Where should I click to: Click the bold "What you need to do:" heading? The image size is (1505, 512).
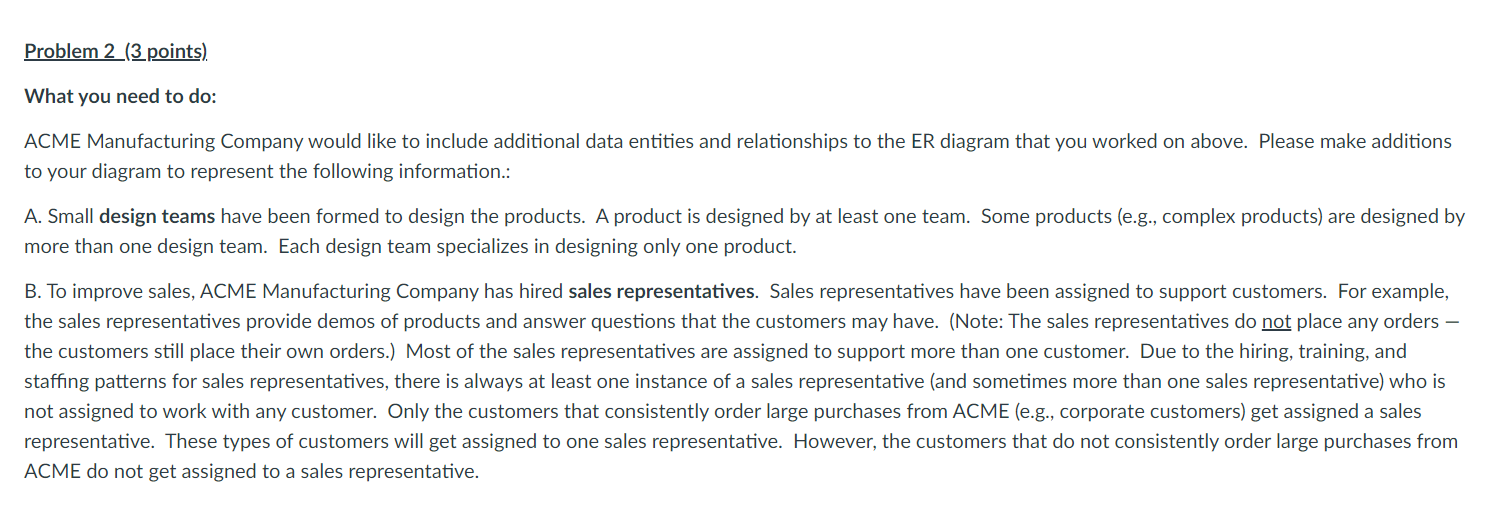[x=120, y=96]
